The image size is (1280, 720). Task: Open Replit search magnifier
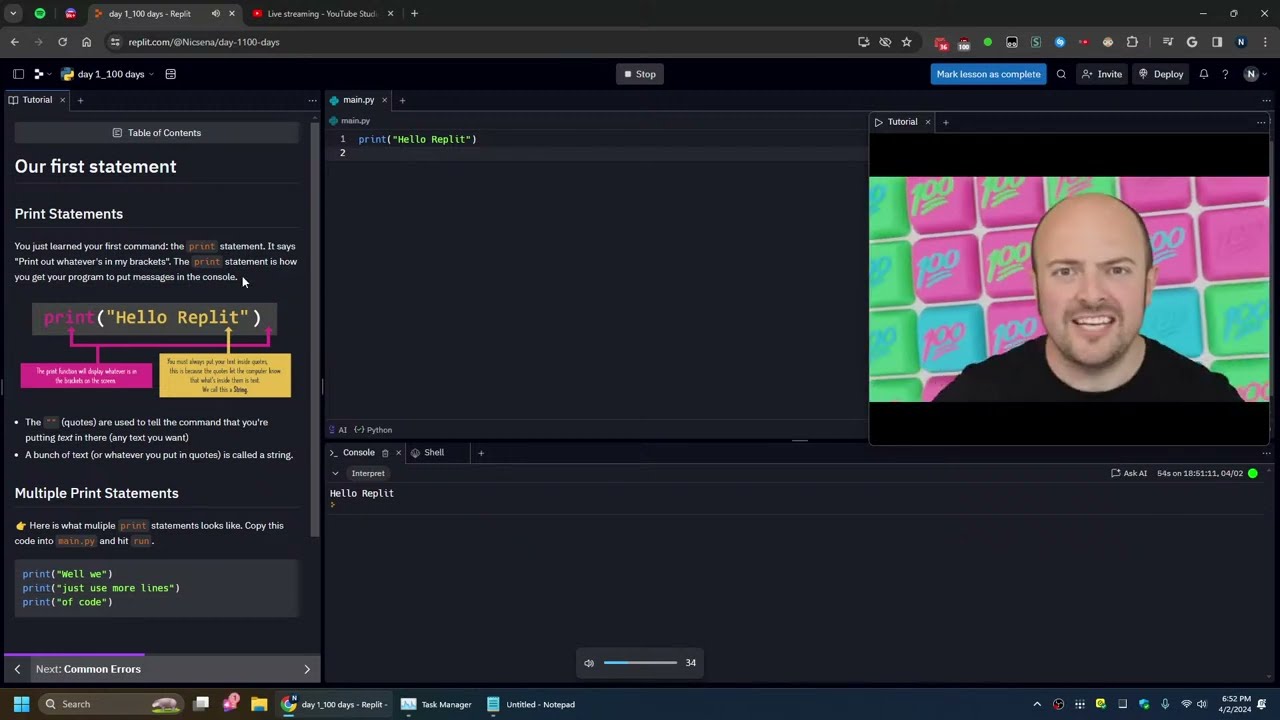[x=1061, y=74]
